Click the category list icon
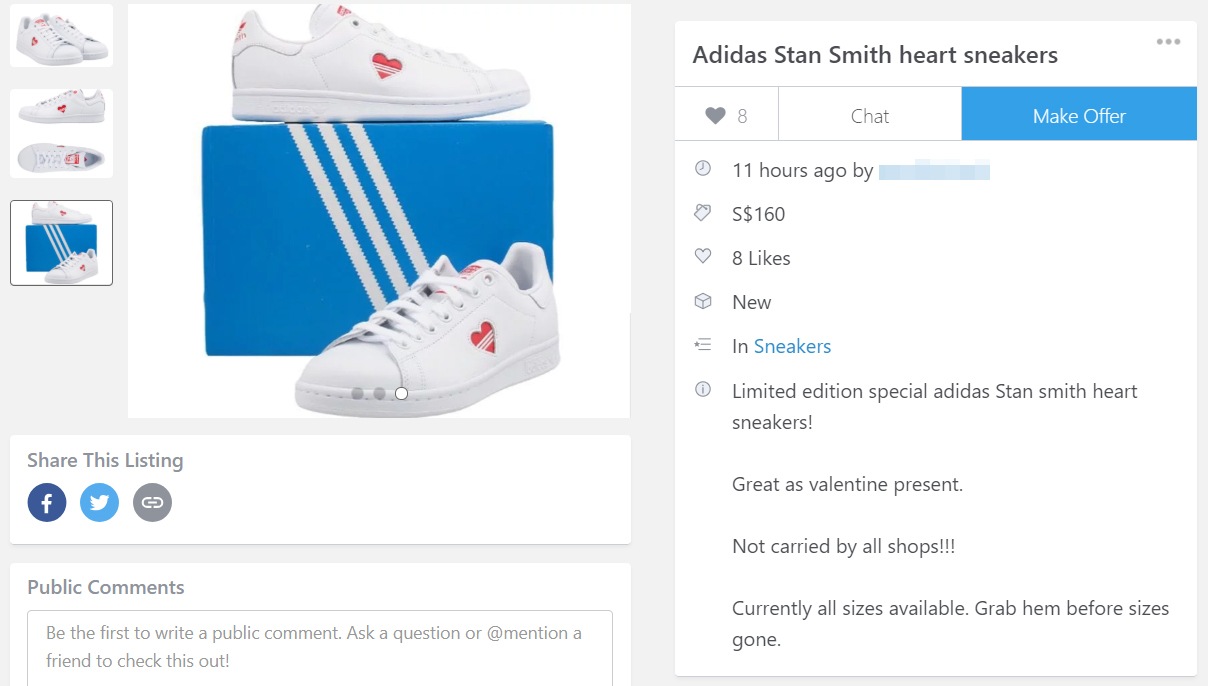 point(703,345)
